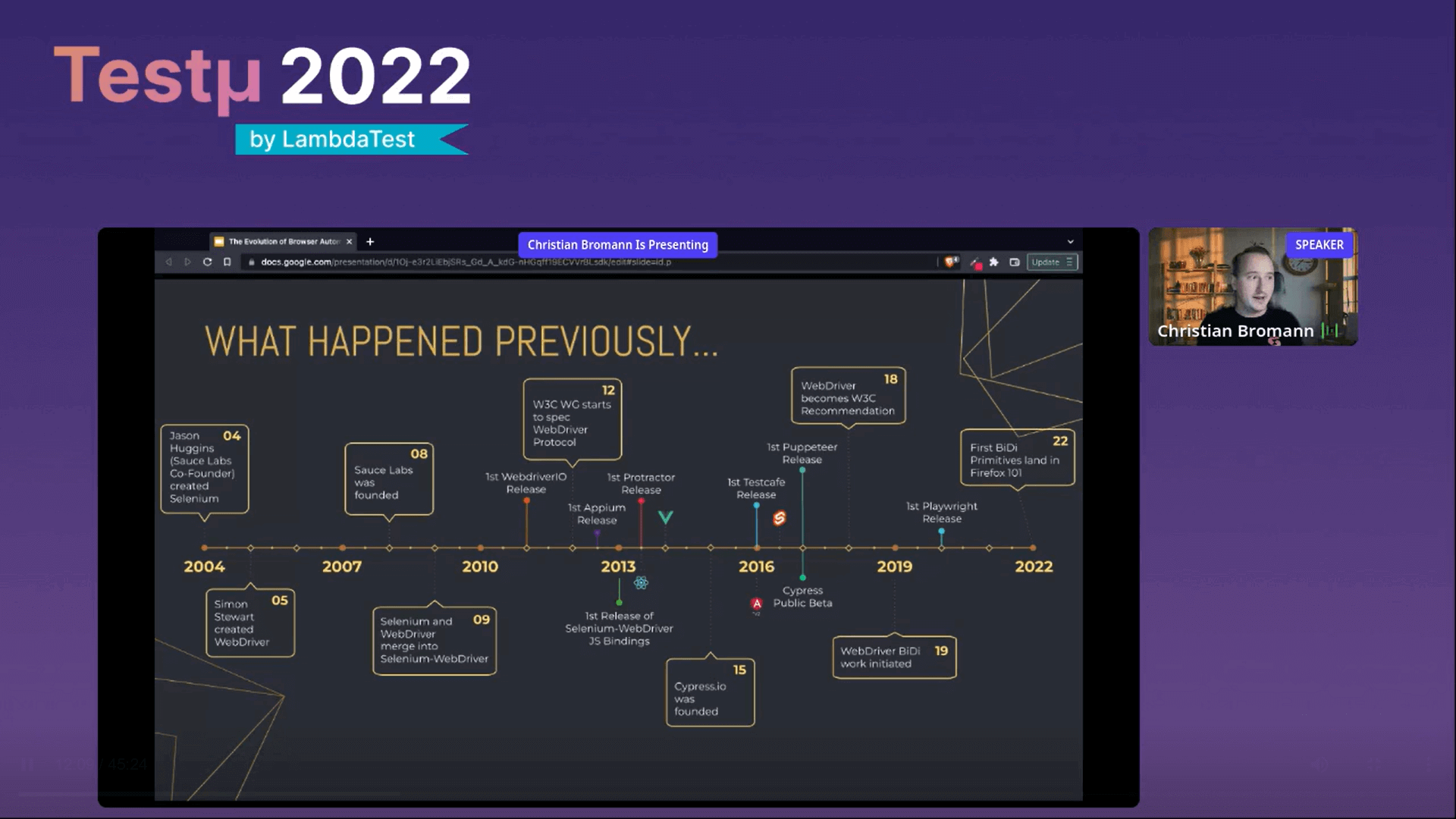This screenshot has width=1456, height=819.
Task: Click the 1st Protractor Release label
Action: click(641, 484)
